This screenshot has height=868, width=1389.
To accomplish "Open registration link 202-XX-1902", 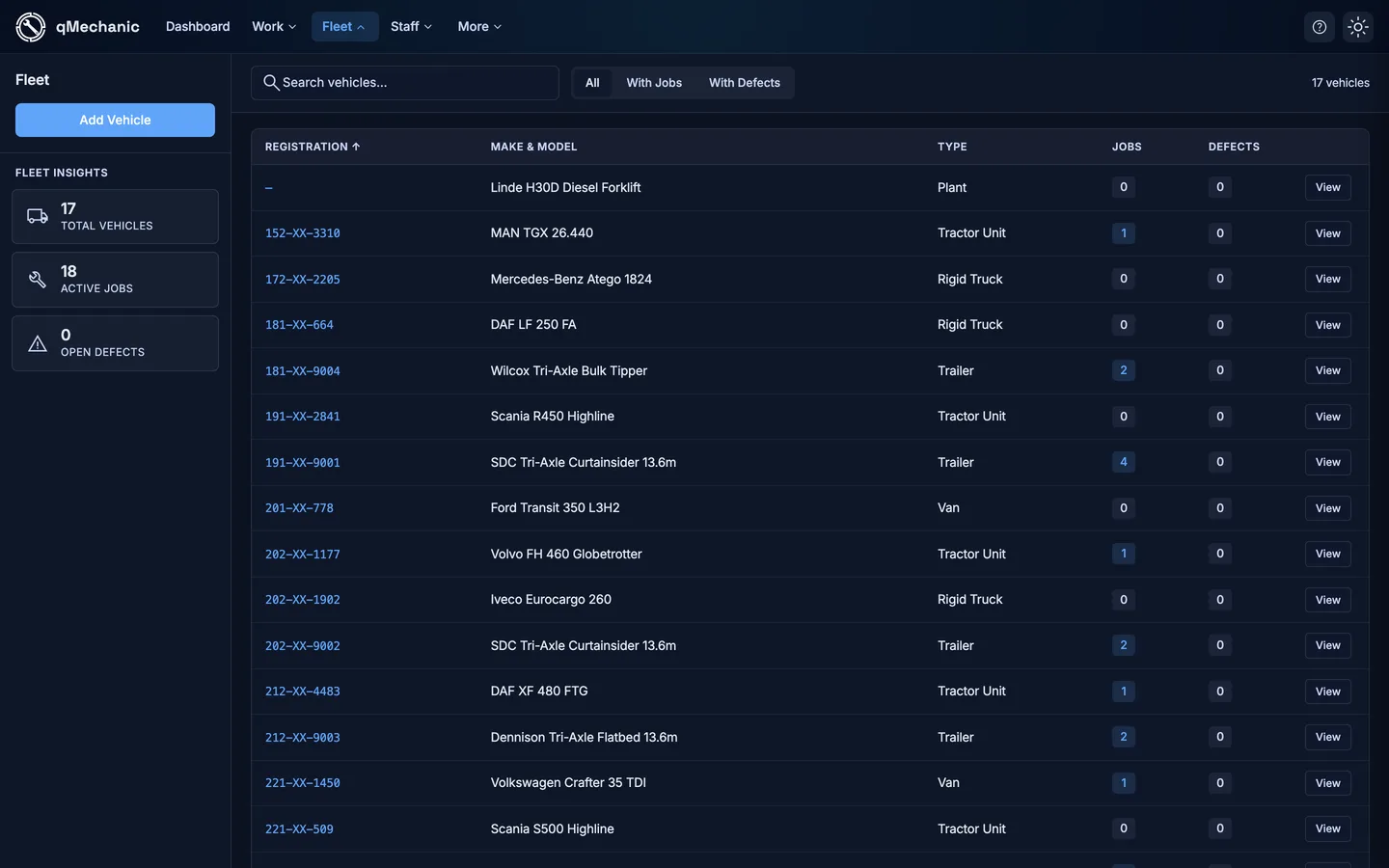I will [x=303, y=600].
